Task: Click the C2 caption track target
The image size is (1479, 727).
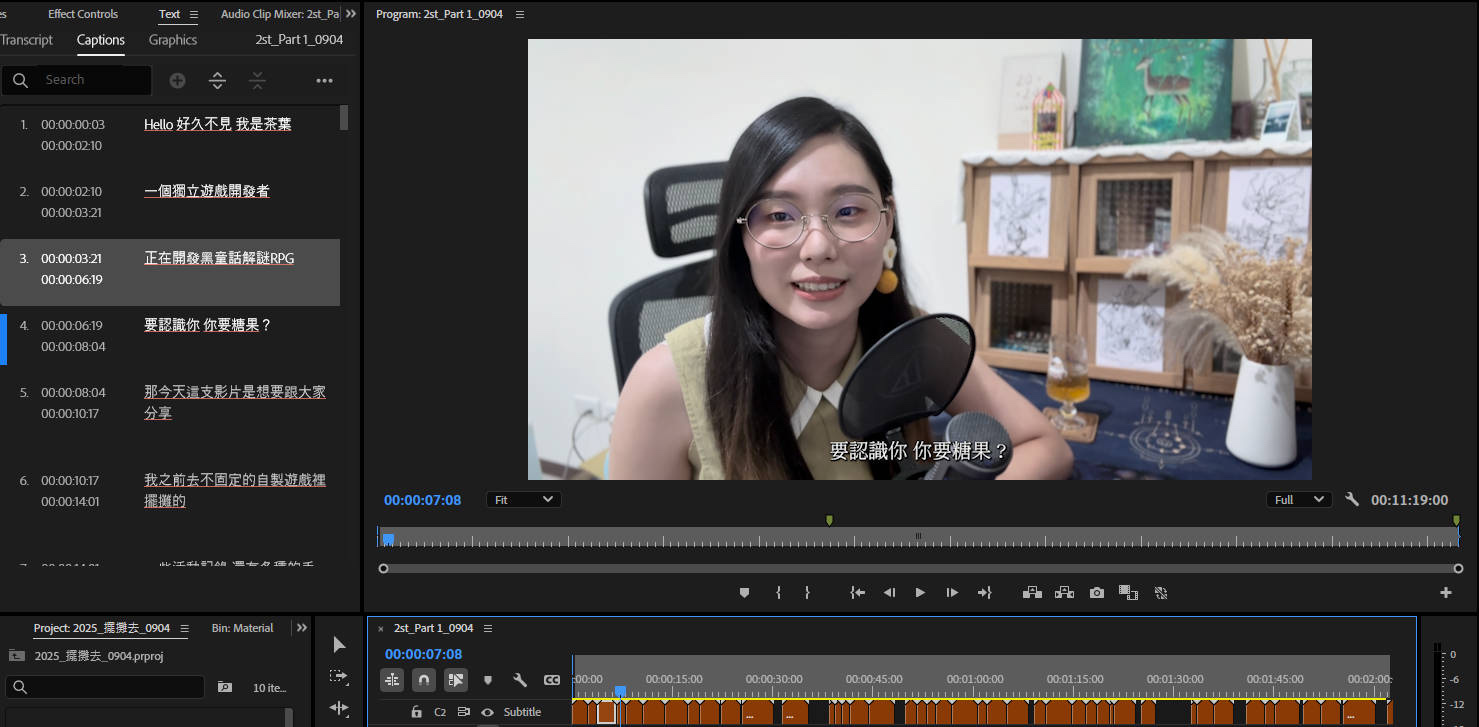Action: pos(440,712)
